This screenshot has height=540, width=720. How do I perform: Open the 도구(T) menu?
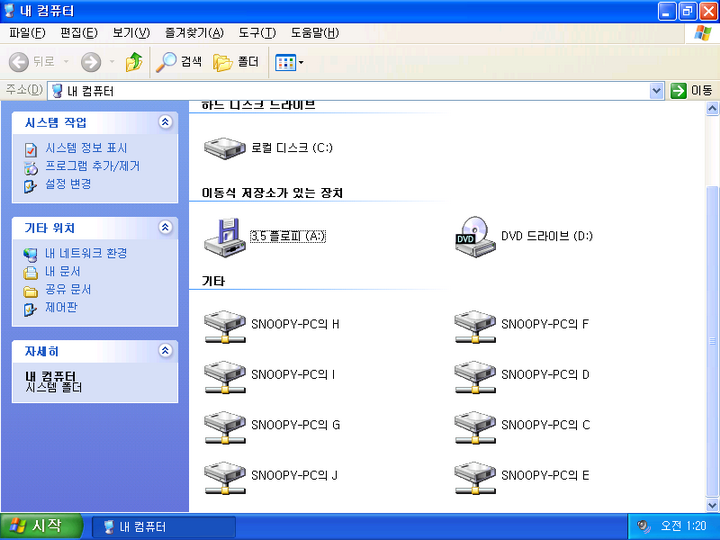(x=257, y=33)
